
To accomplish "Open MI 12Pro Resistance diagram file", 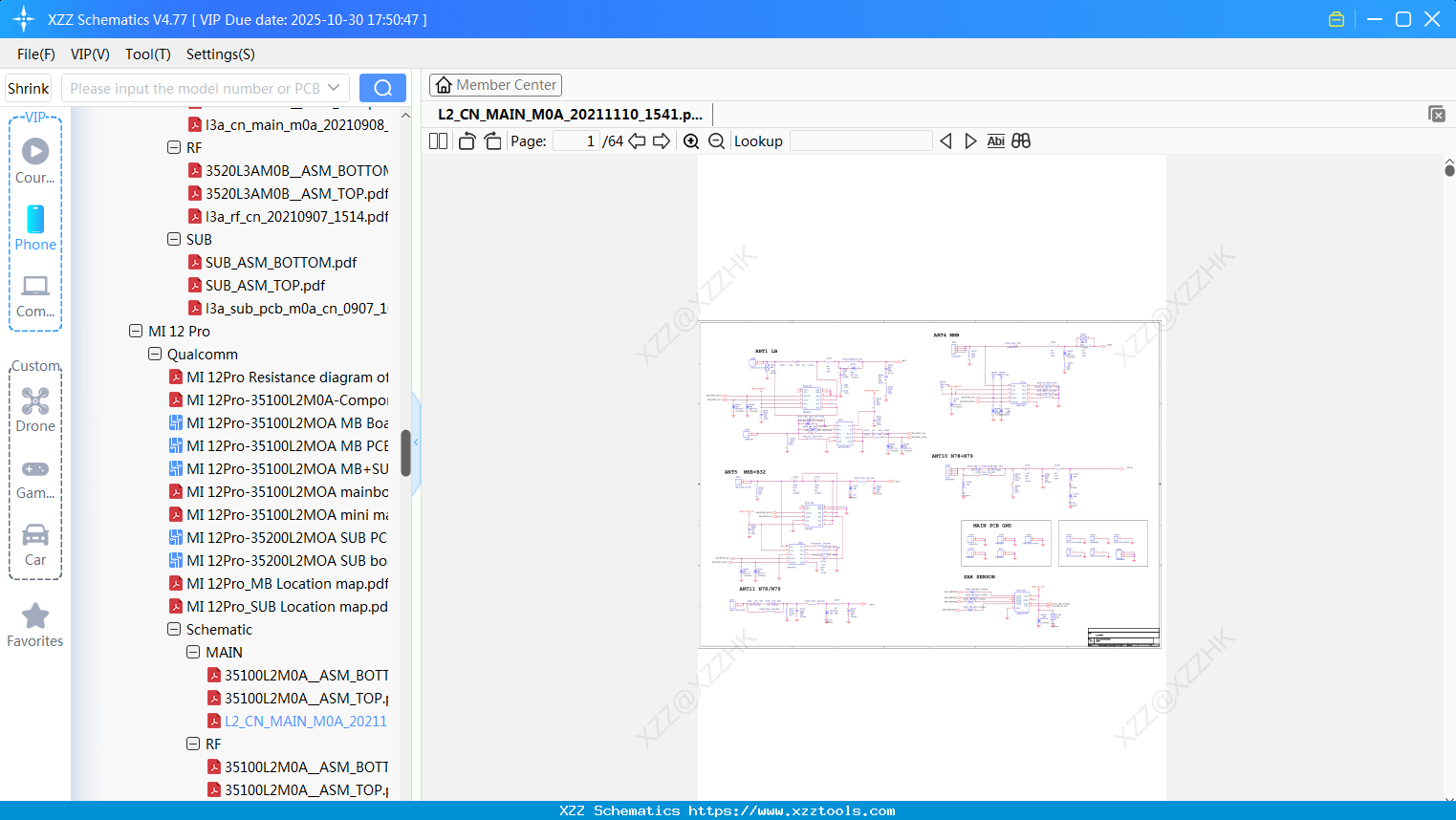I will click(x=279, y=377).
